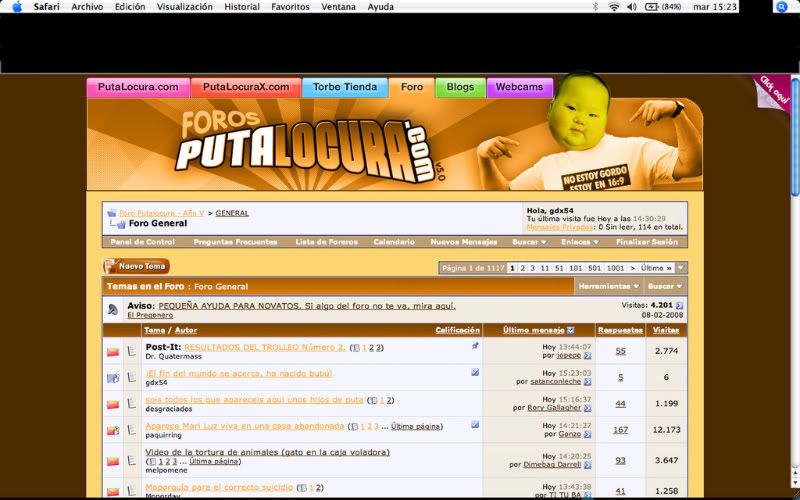The width and height of the screenshot is (800, 500).
Task: Click the Spotlight search icon in menu bar
Action: click(x=781, y=7)
